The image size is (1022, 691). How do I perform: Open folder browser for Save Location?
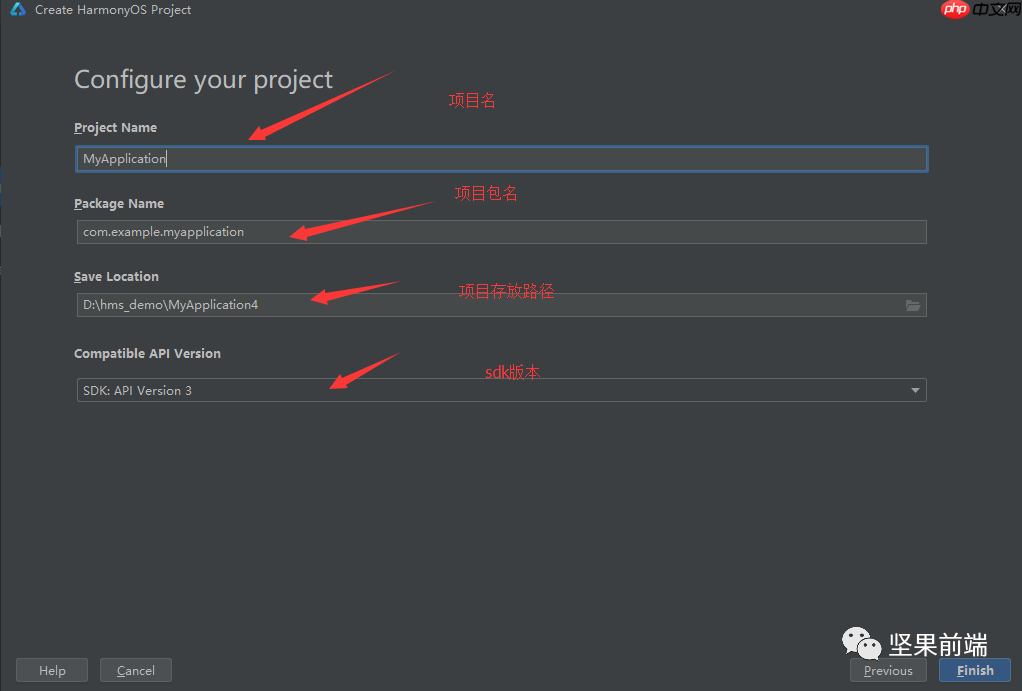[912, 305]
